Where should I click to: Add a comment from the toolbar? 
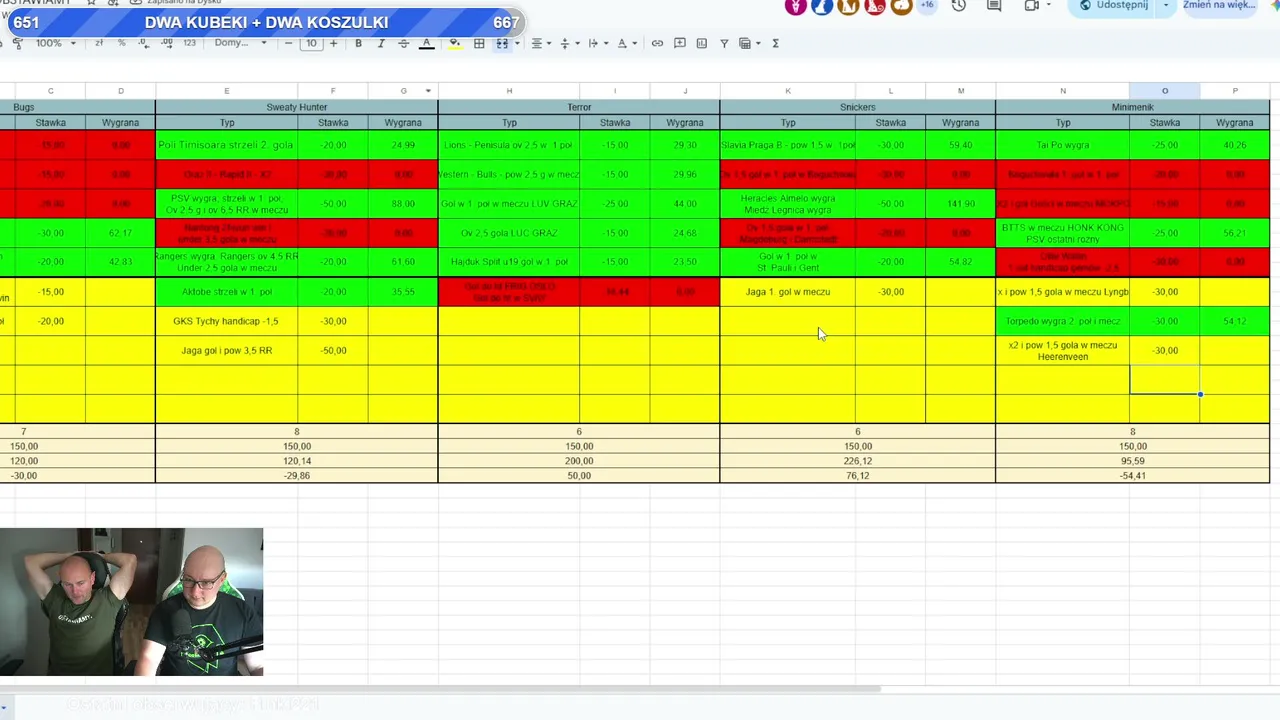[680, 43]
